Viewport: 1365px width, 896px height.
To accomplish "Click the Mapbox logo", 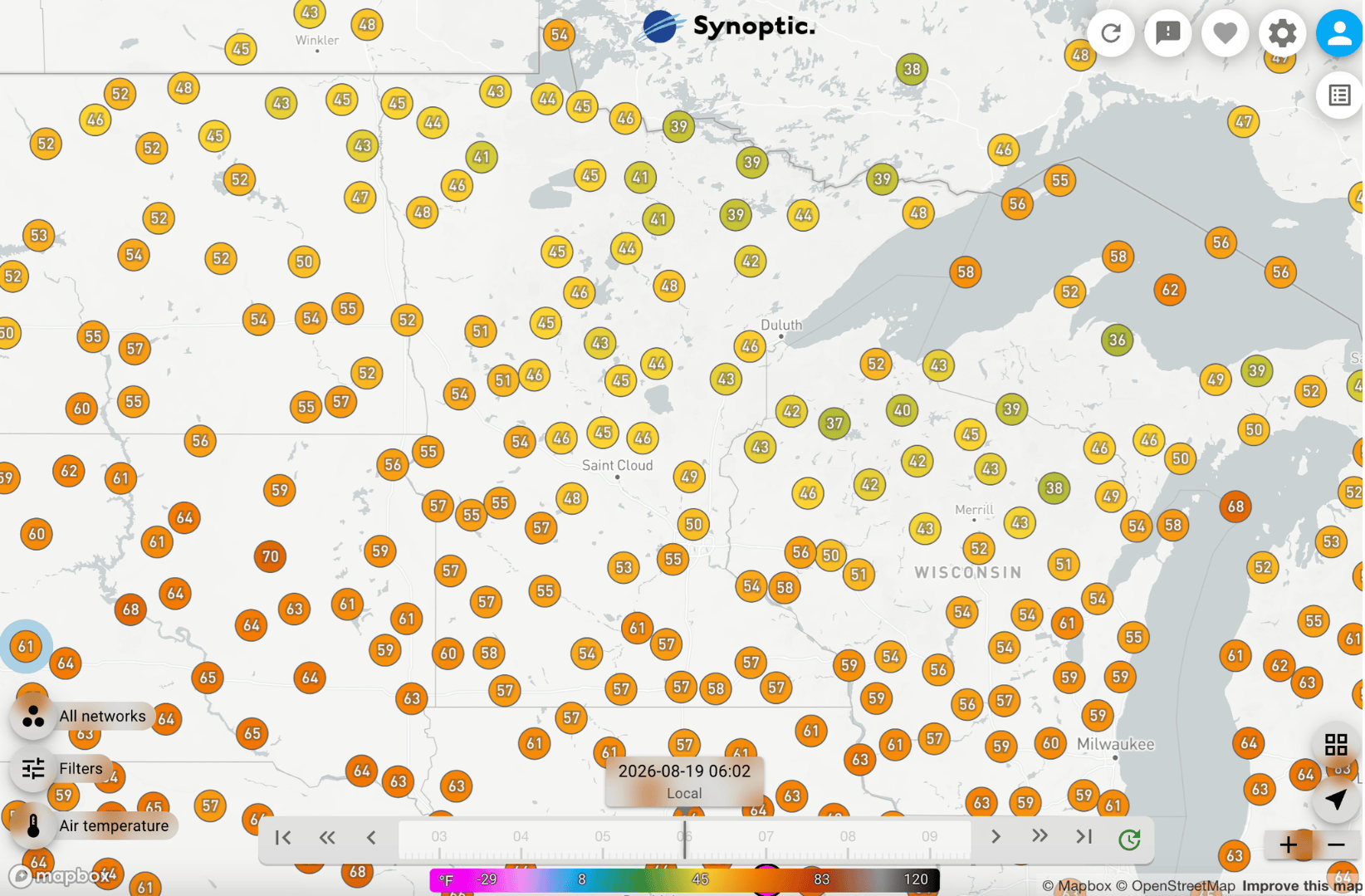I will point(60,876).
